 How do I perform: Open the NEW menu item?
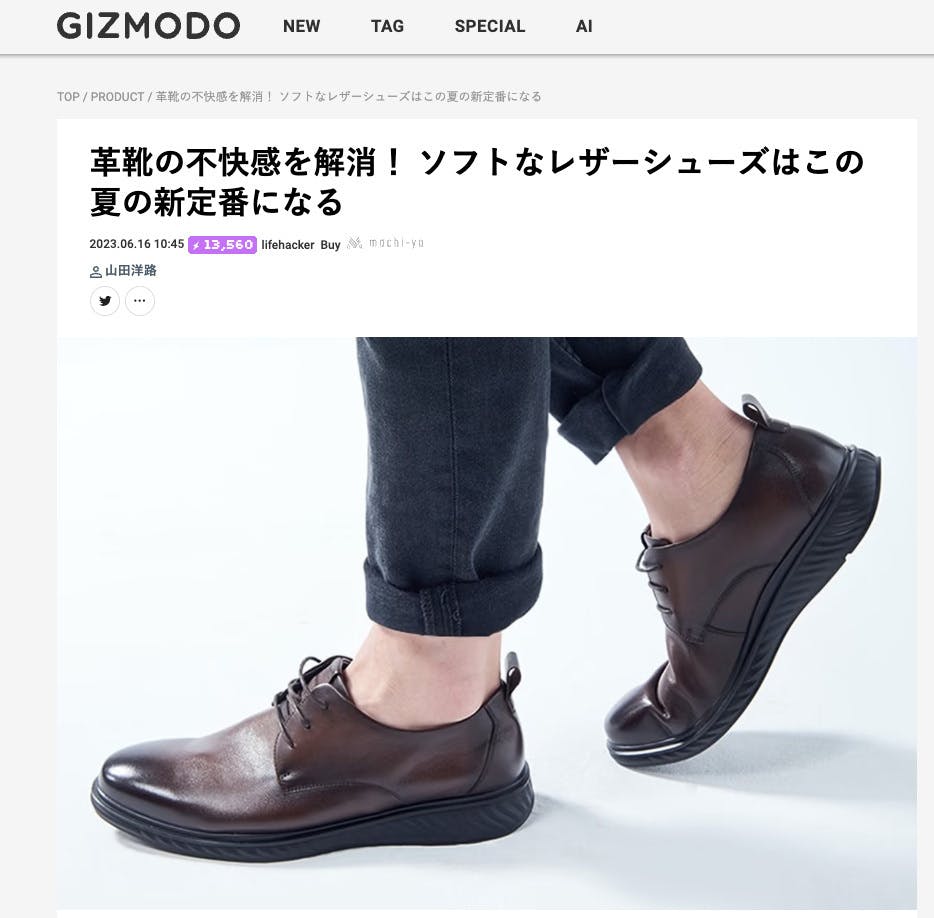pos(301,26)
